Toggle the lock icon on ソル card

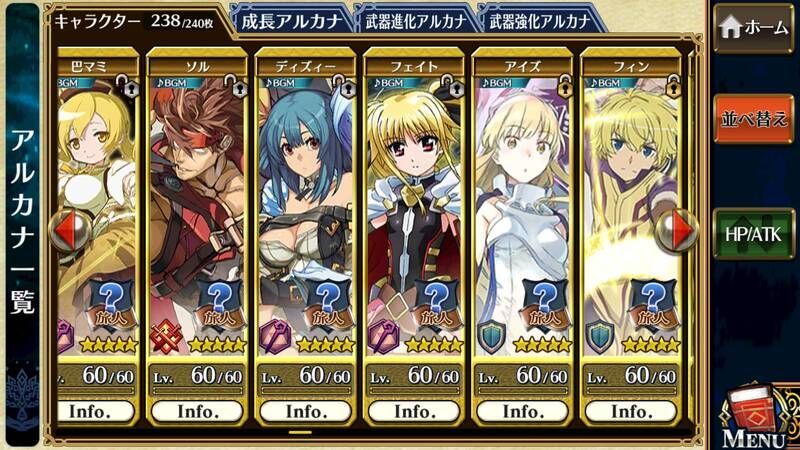(236, 86)
